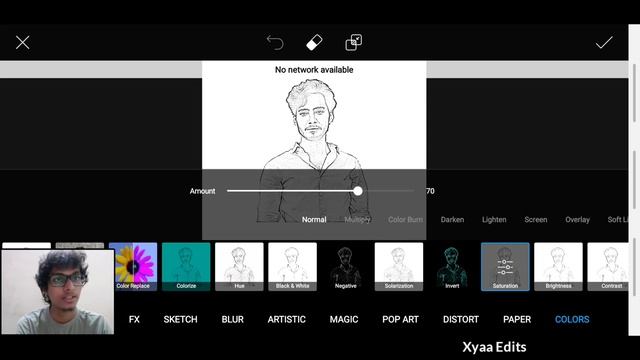Switch to the COLORS category tab
Screen dimensions: 640x360
click(x=572, y=320)
